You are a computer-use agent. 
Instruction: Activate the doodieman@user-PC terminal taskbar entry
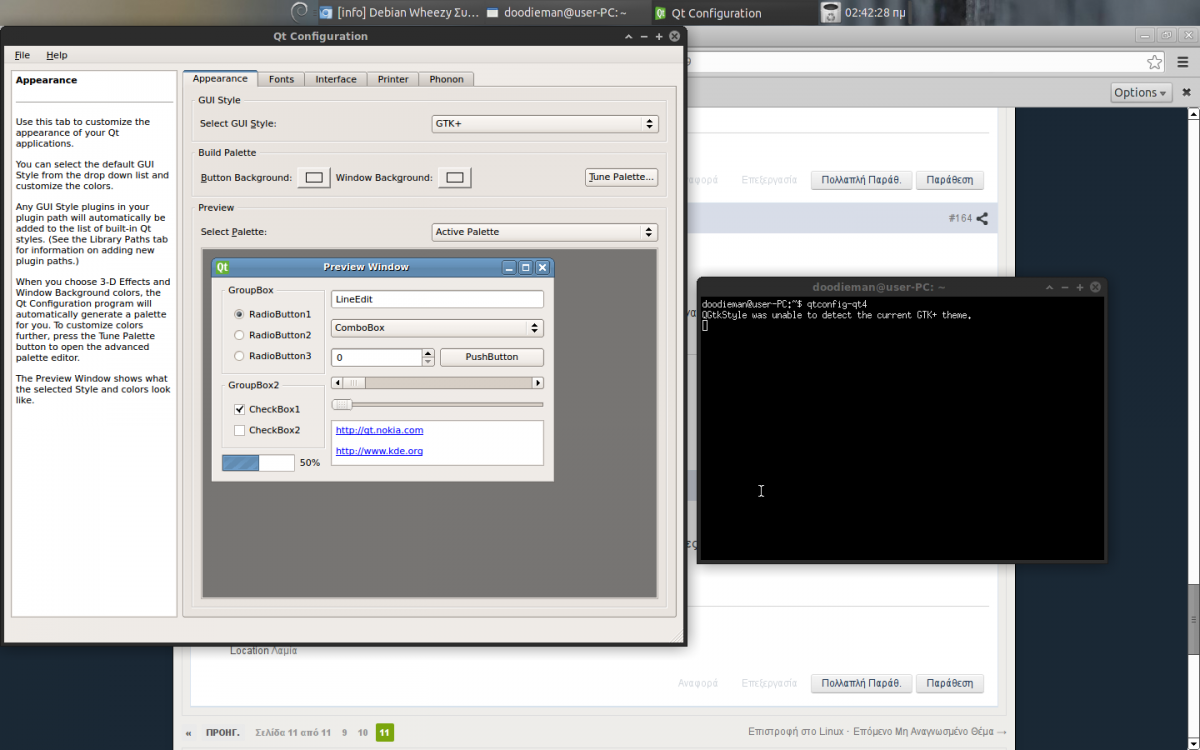click(557, 13)
